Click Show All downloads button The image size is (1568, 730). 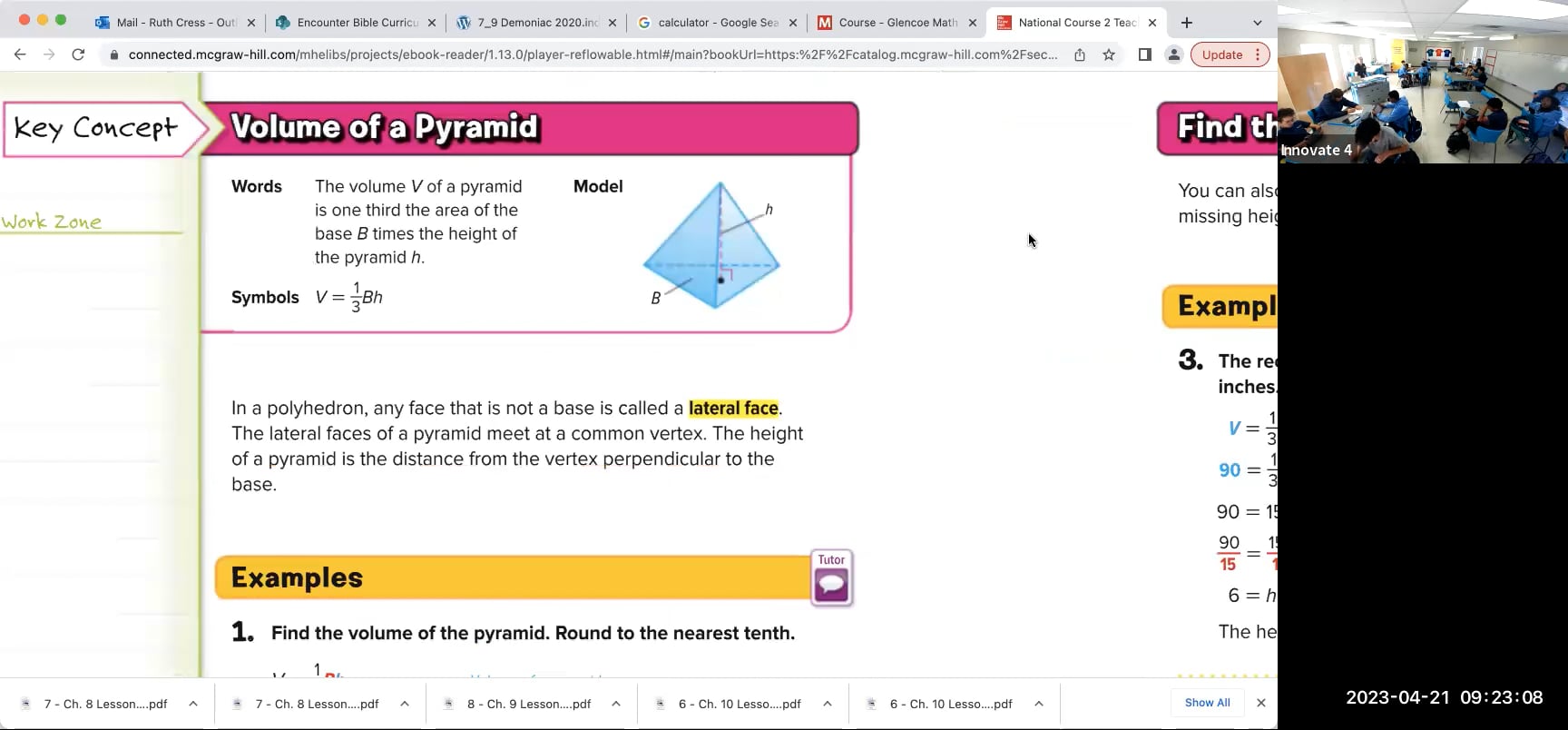click(x=1207, y=703)
